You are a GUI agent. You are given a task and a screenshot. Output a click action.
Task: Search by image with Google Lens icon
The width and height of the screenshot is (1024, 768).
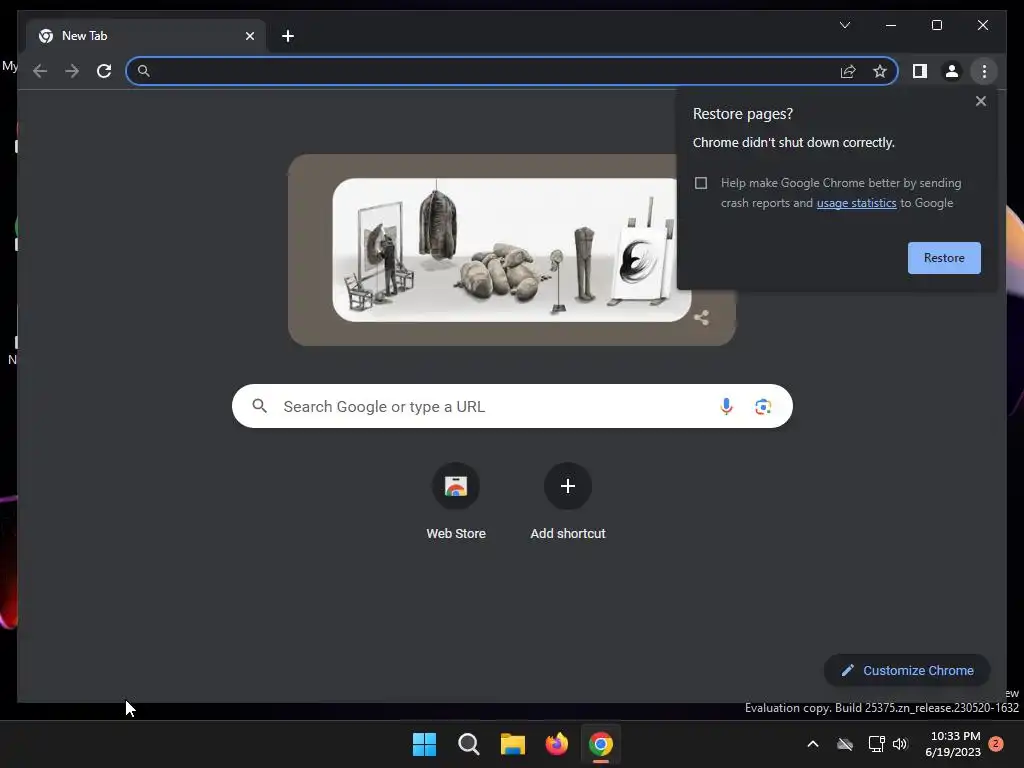[x=763, y=406]
